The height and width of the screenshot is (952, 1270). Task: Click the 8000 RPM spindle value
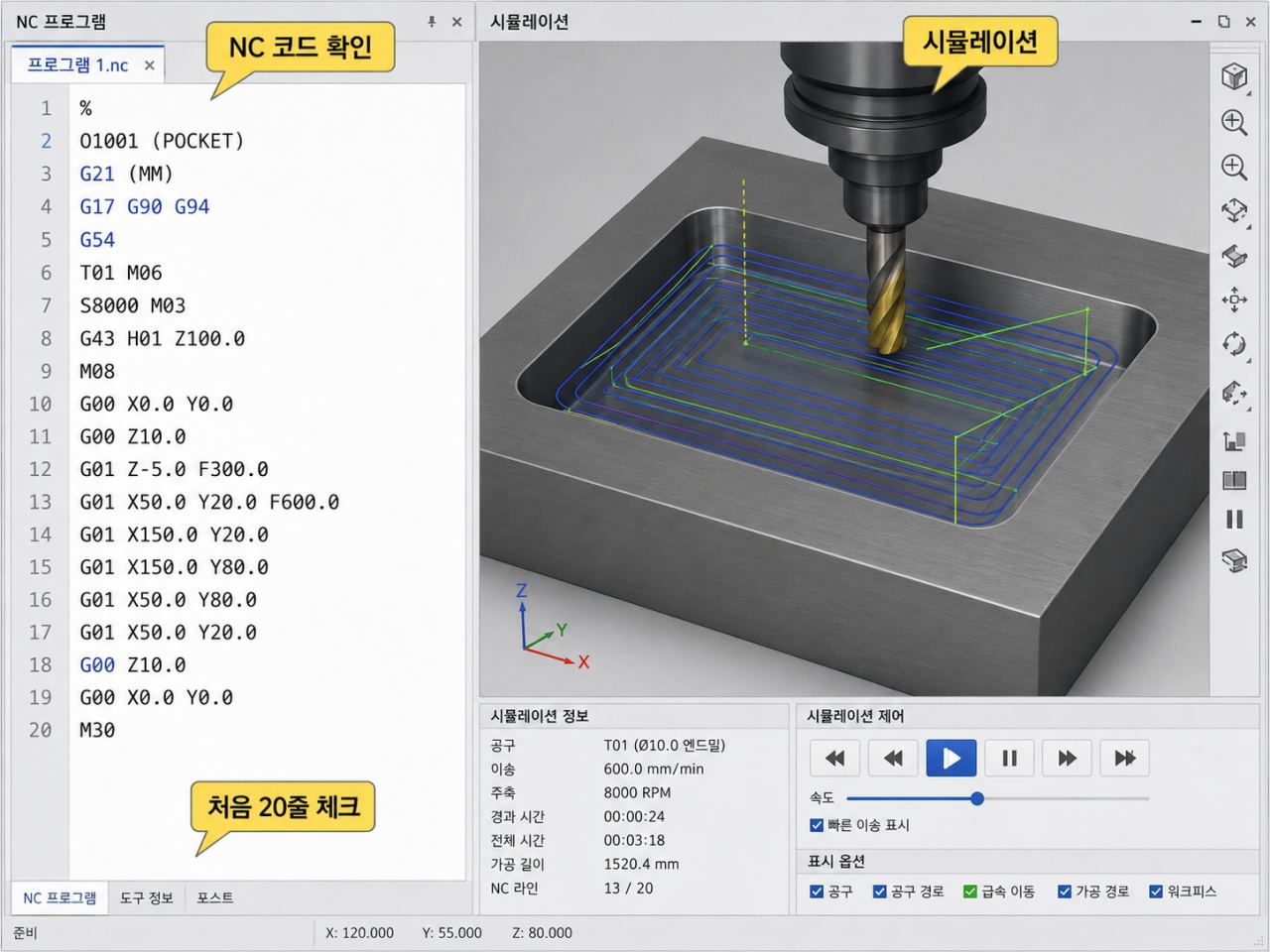[x=637, y=792]
